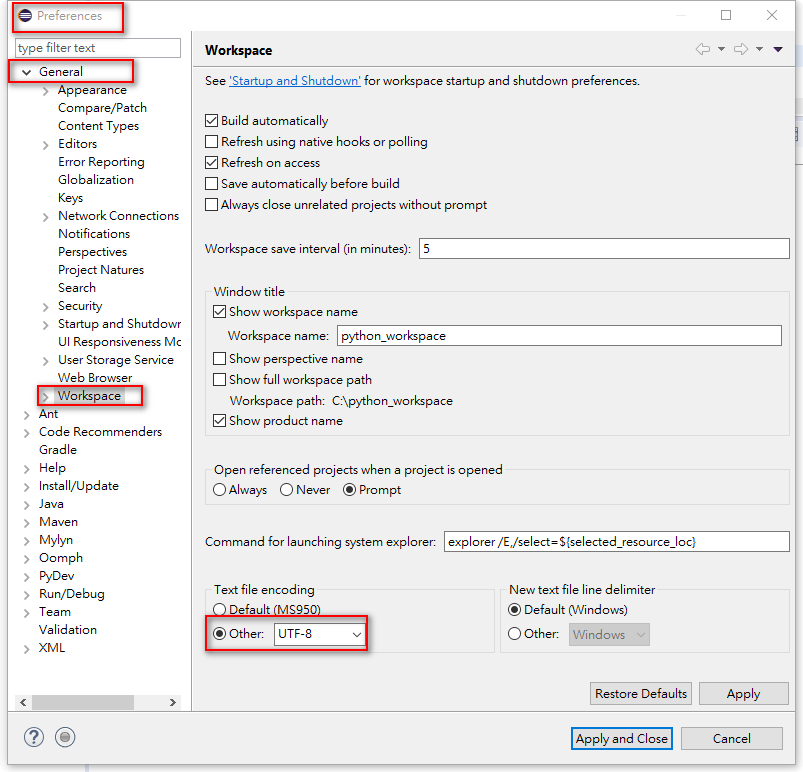Select Default (Windows) line delimiter radio
The image size is (803, 772).
[514, 610]
